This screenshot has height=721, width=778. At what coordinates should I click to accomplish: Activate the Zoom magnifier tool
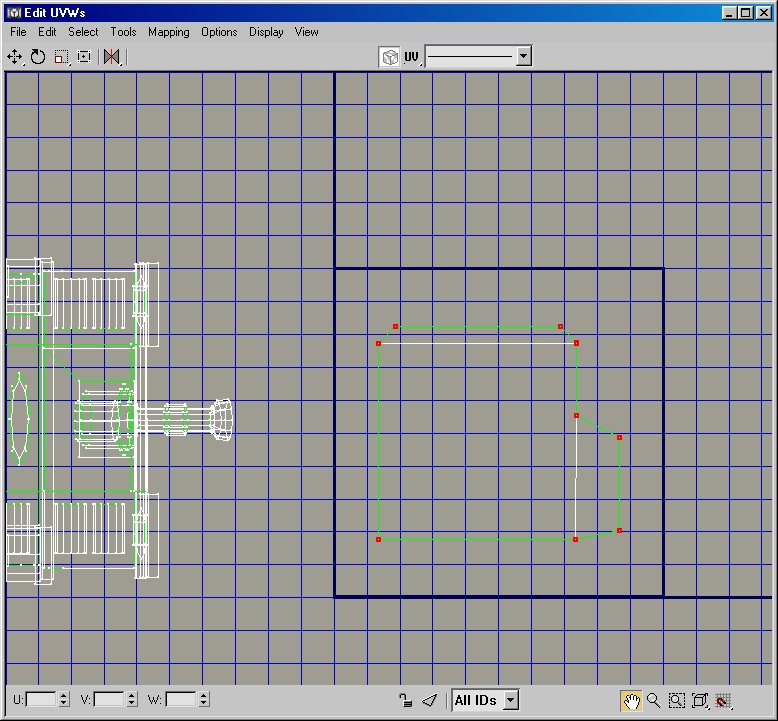point(654,701)
